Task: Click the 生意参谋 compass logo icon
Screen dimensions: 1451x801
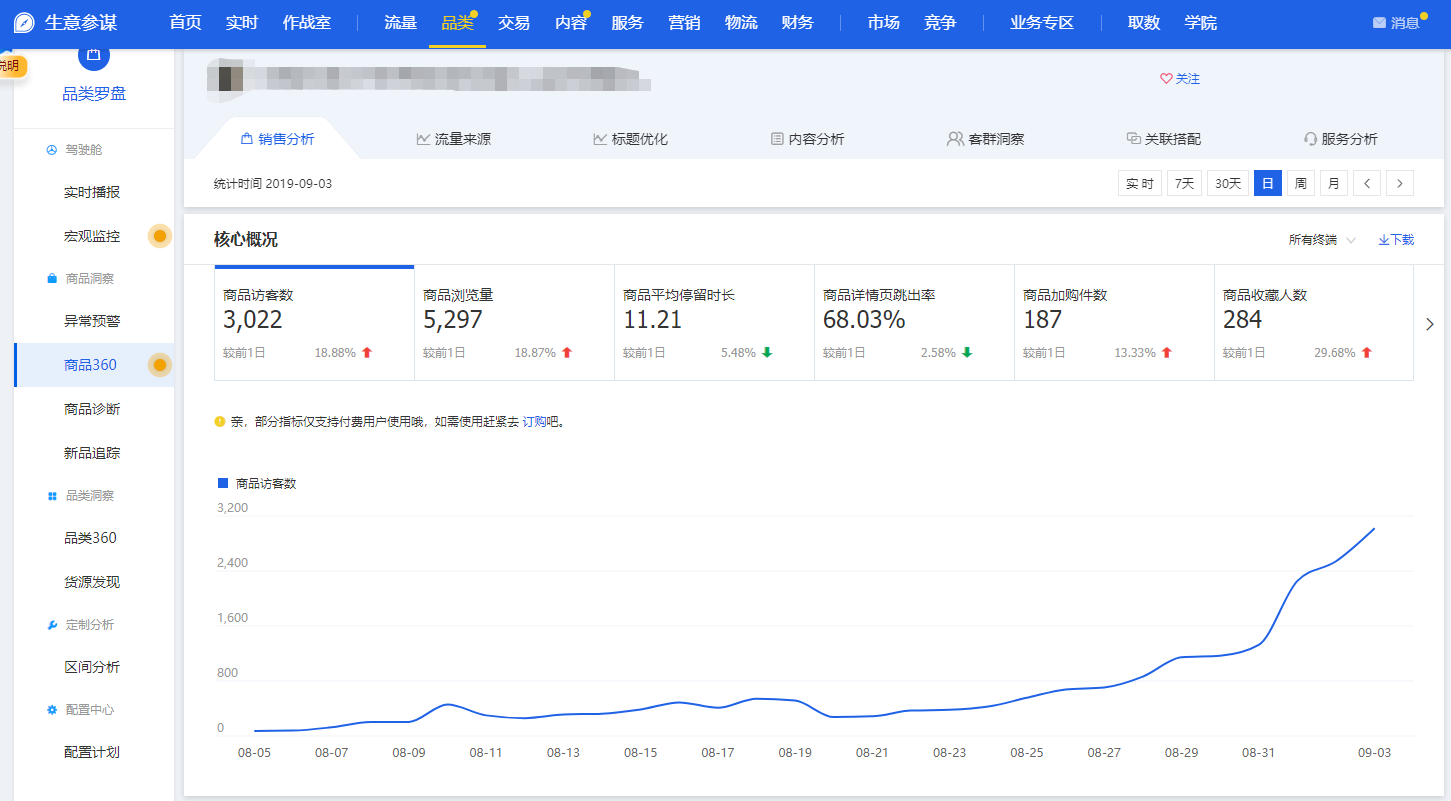Action: pos(24,23)
